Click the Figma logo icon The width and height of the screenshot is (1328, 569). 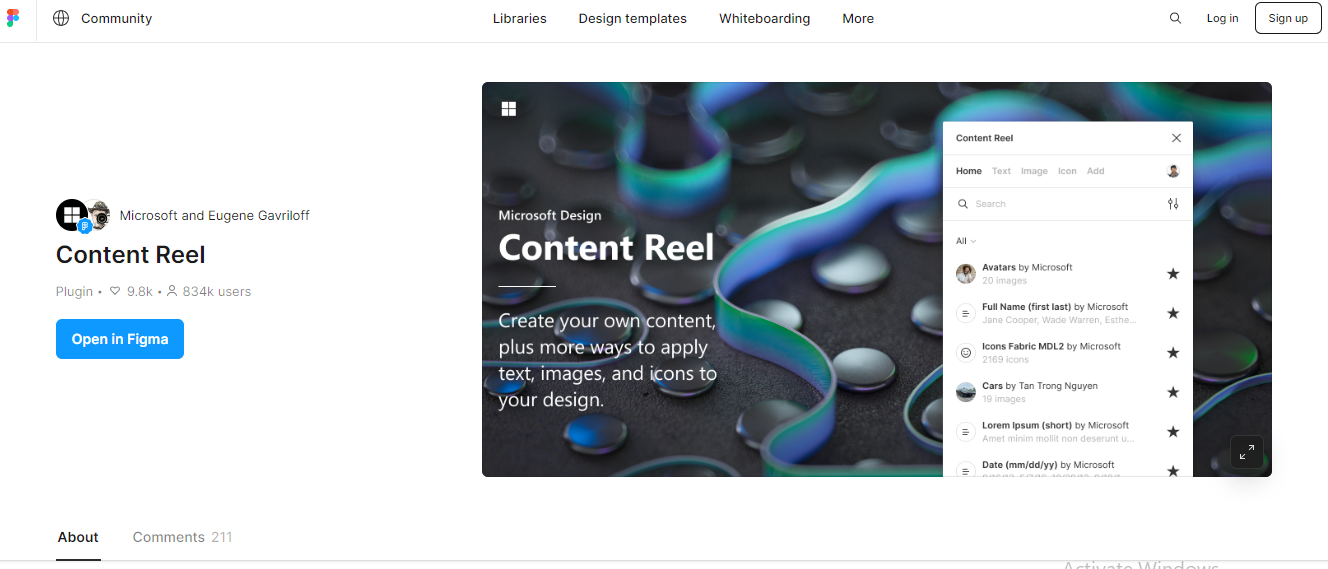tap(13, 18)
